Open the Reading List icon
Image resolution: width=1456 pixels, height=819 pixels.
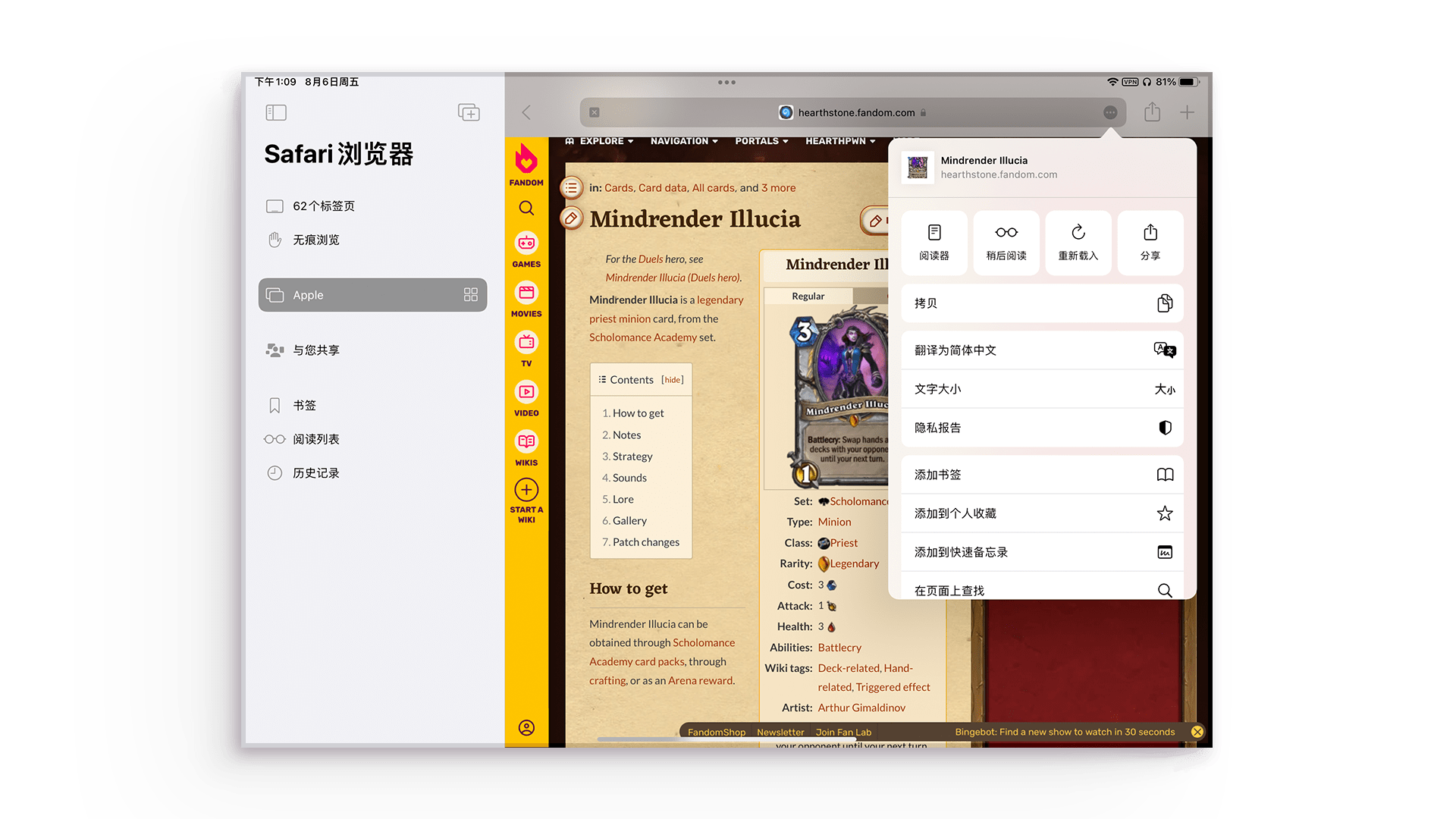[276, 438]
